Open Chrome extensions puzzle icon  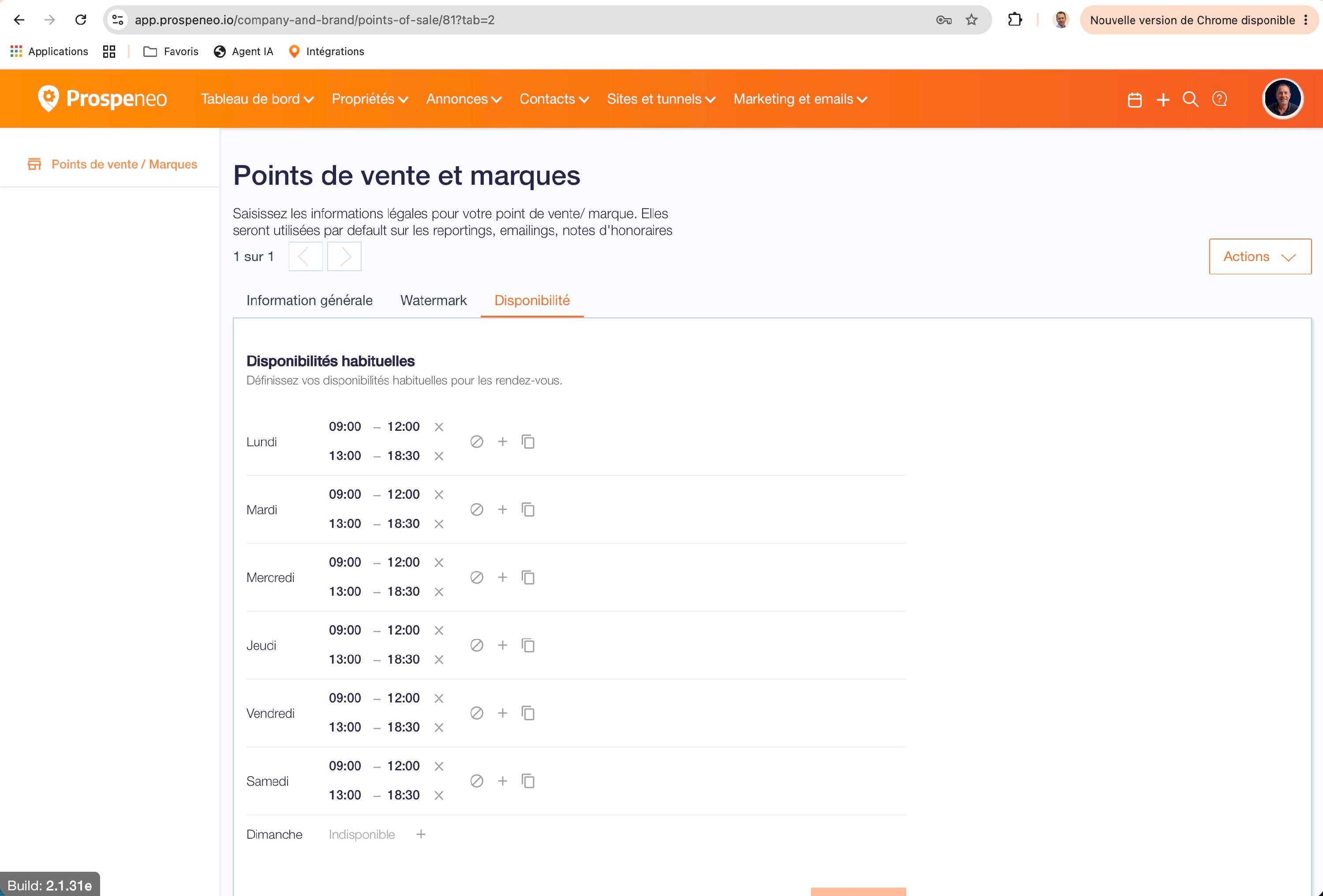pos(1014,20)
